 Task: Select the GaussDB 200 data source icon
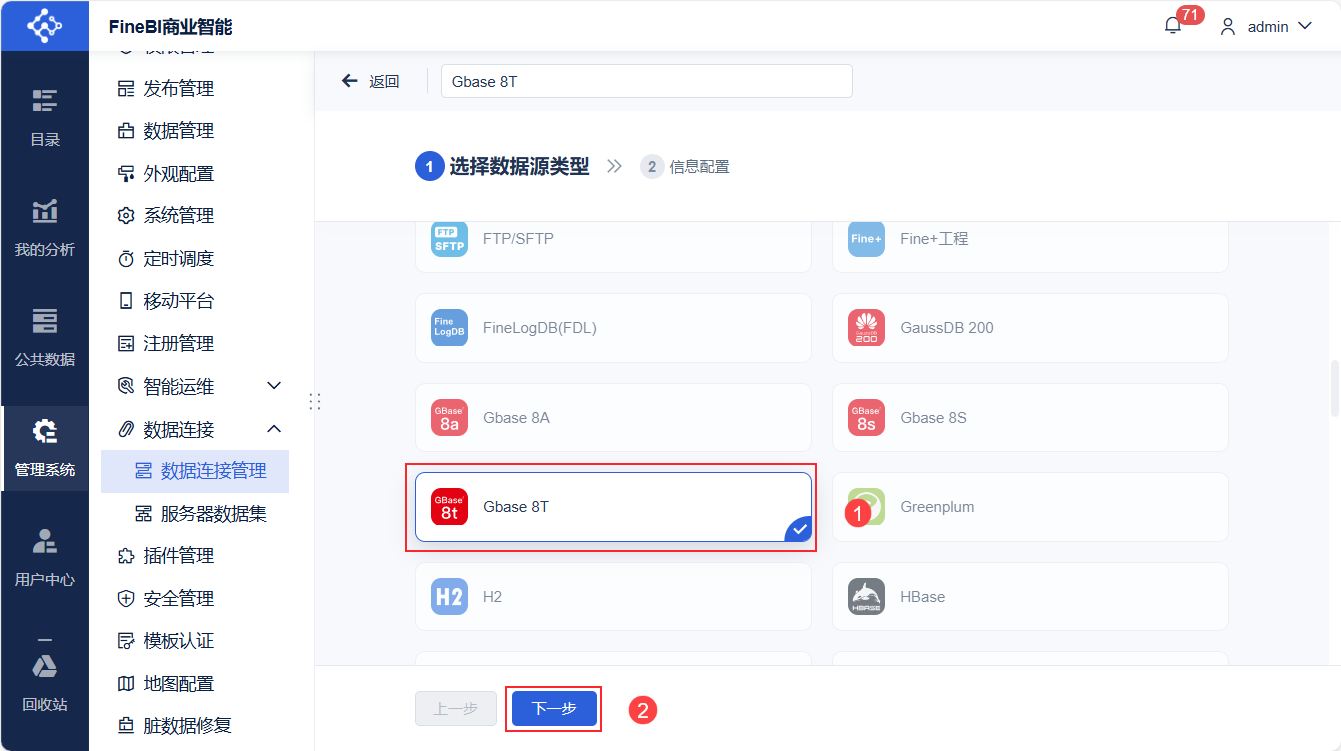click(x=866, y=328)
